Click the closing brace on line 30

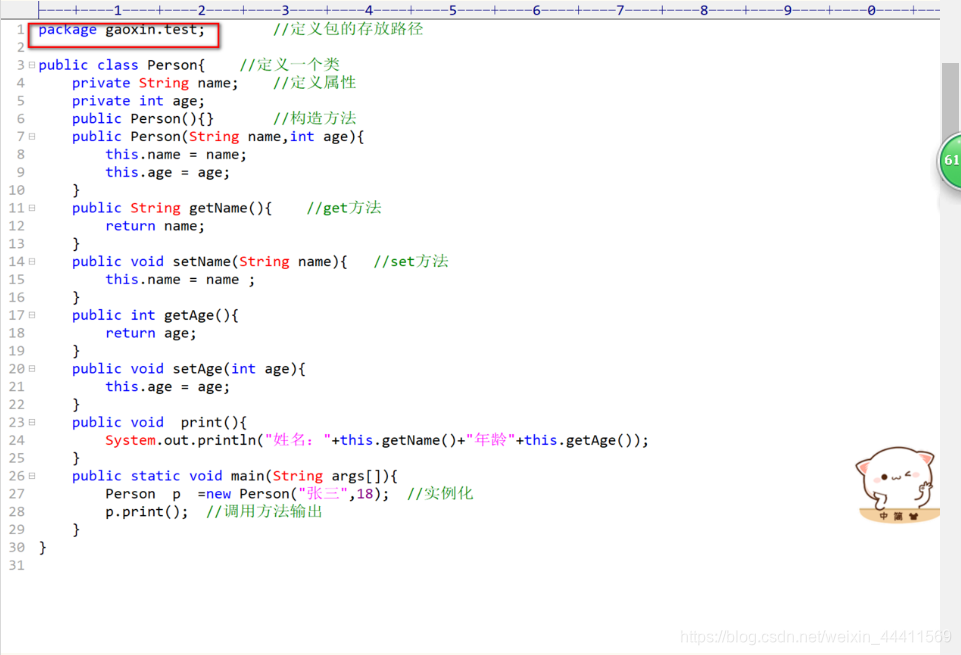pyautogui.click(x=42, y=548)
